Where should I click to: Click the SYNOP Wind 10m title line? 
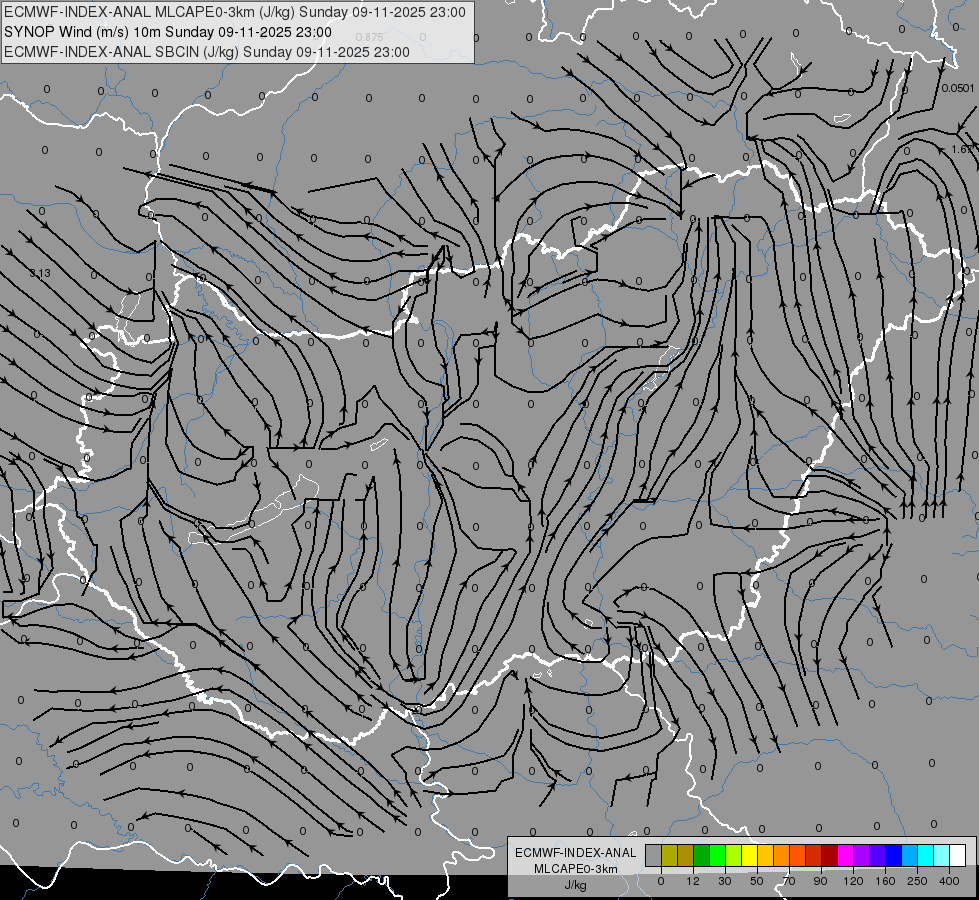(x=167, y=32)
